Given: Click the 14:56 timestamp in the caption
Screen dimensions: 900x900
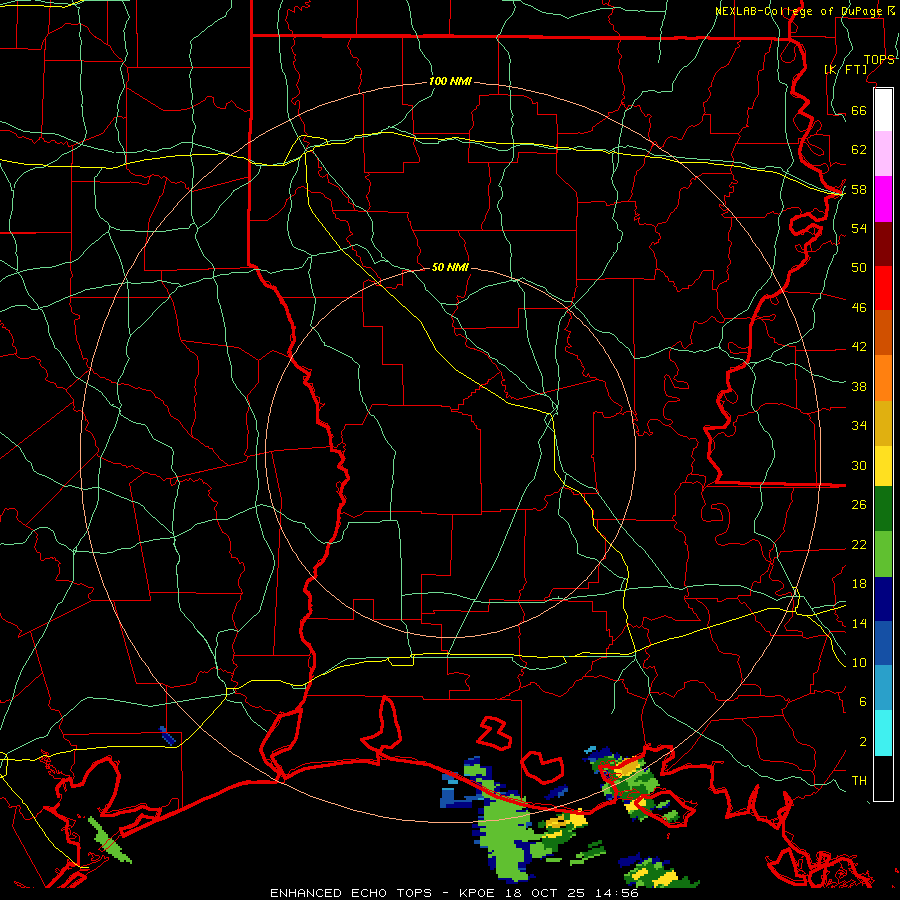Looking at the screenshot, I should pos(617,893).
